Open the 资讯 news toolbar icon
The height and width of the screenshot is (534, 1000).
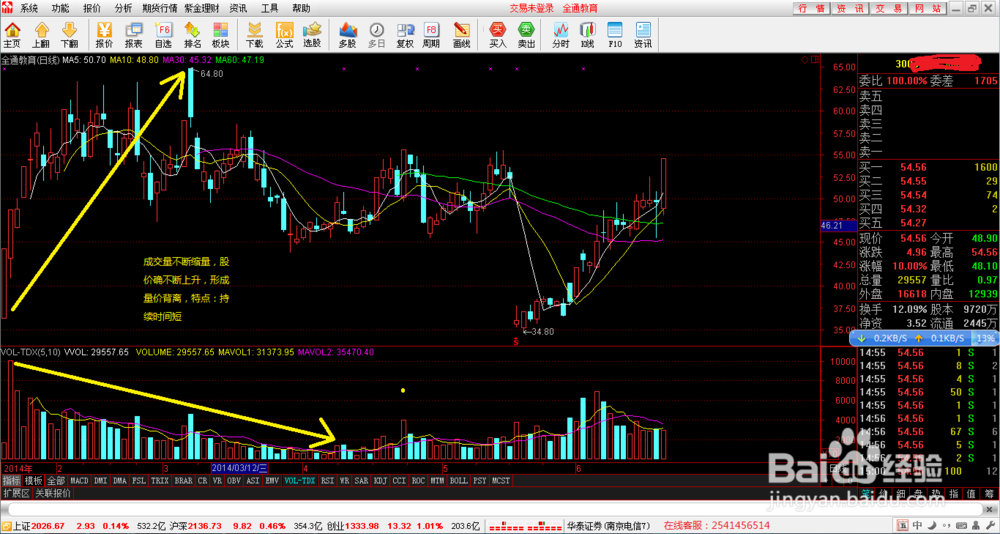(643, 34)
